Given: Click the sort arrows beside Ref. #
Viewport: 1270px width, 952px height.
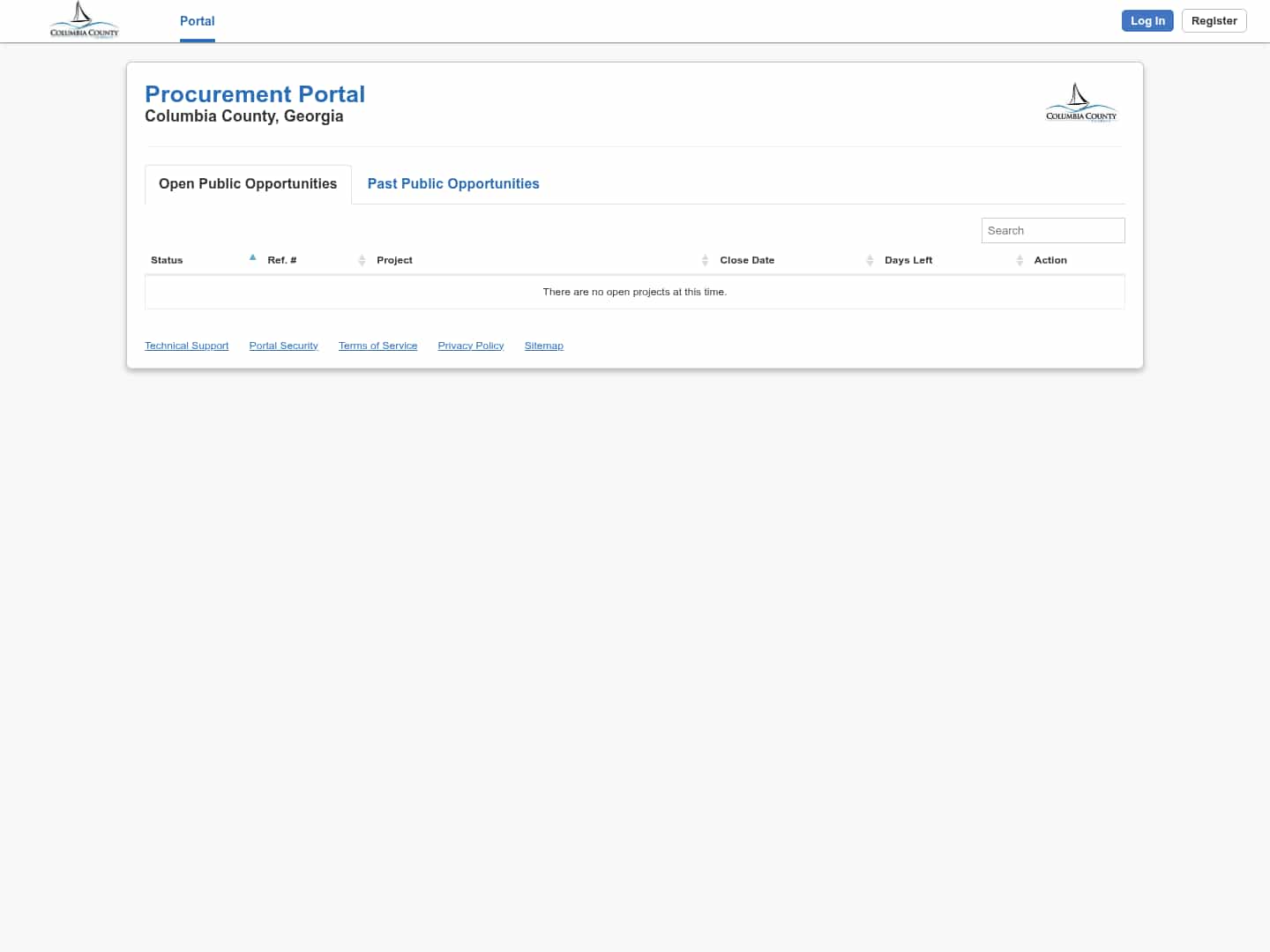Looking at the screenshot, I should pos(362,260).
